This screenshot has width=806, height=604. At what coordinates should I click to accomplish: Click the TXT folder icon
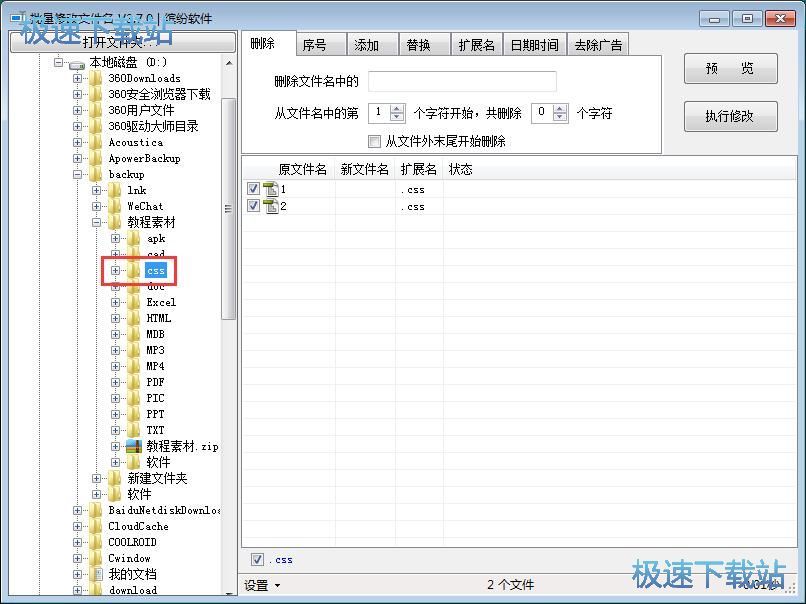click(134, 430)
